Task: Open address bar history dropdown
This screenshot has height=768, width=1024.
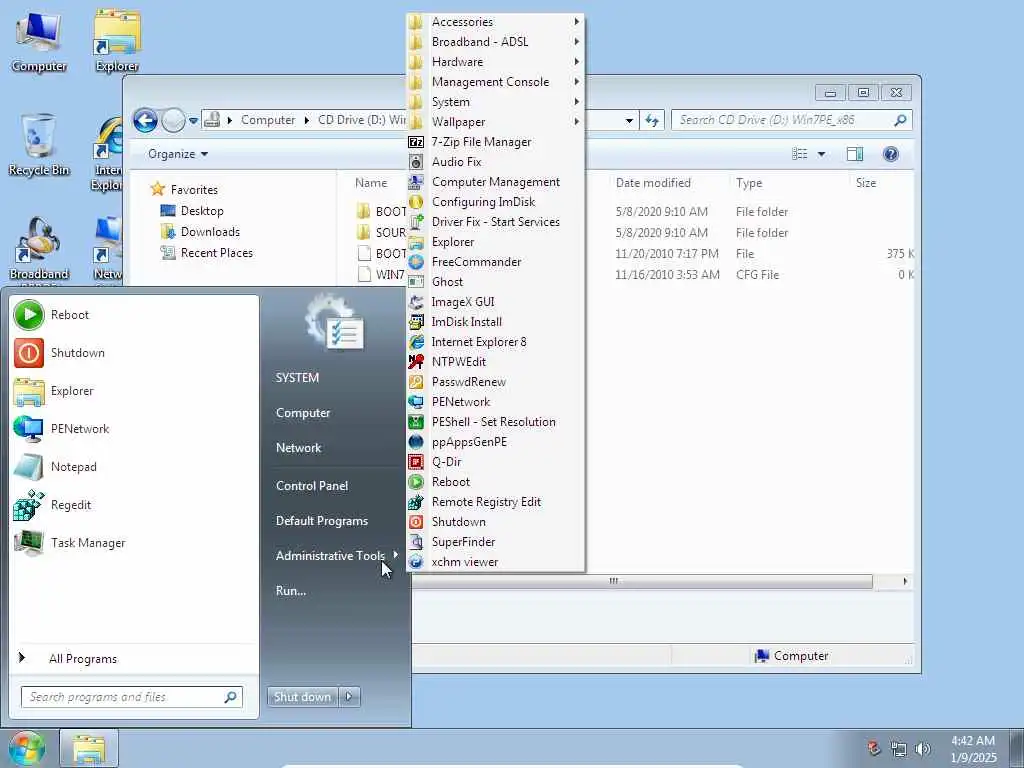Action: [x=629, y=121]
